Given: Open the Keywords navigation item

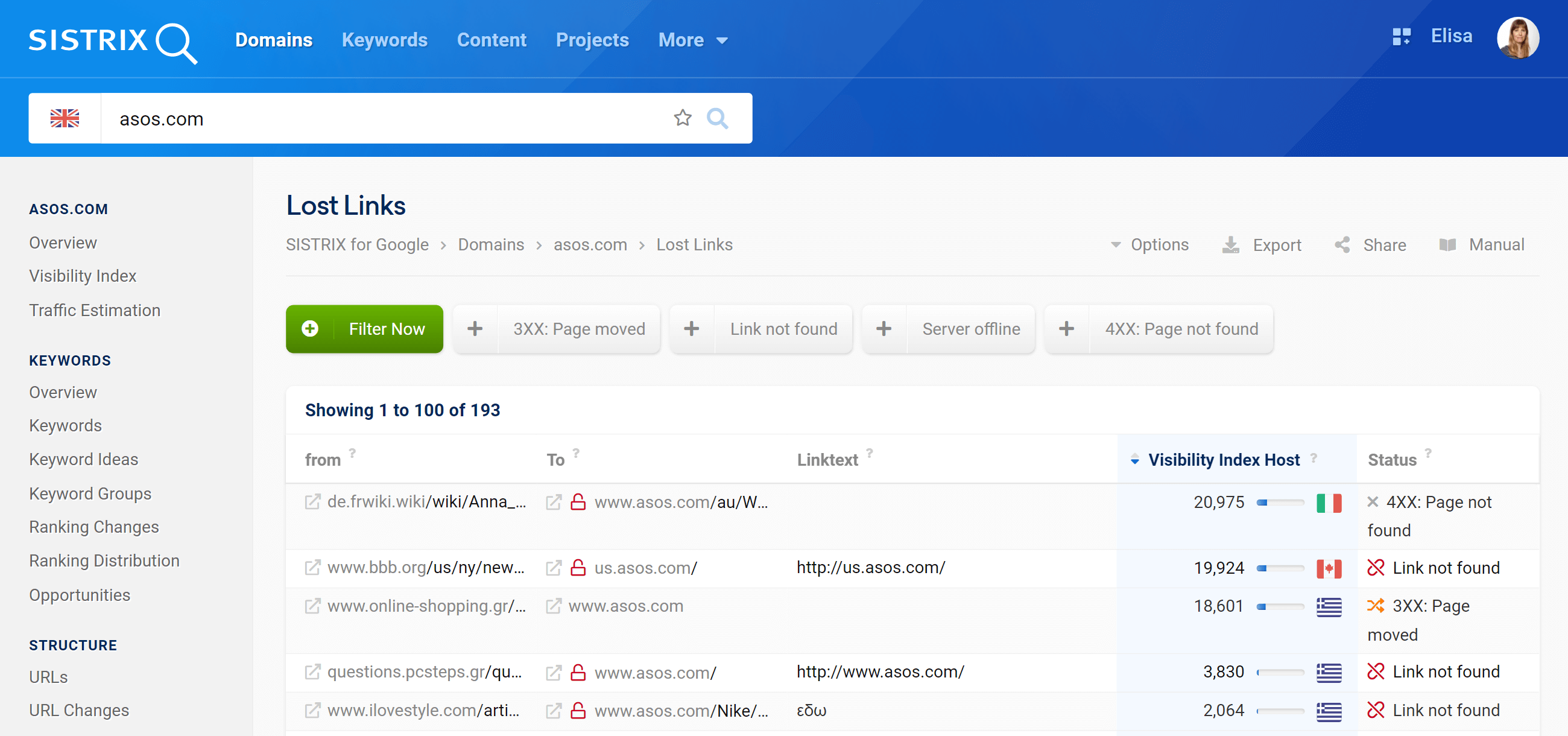Looking at the screenshot, I should click(x=385, y=40).
